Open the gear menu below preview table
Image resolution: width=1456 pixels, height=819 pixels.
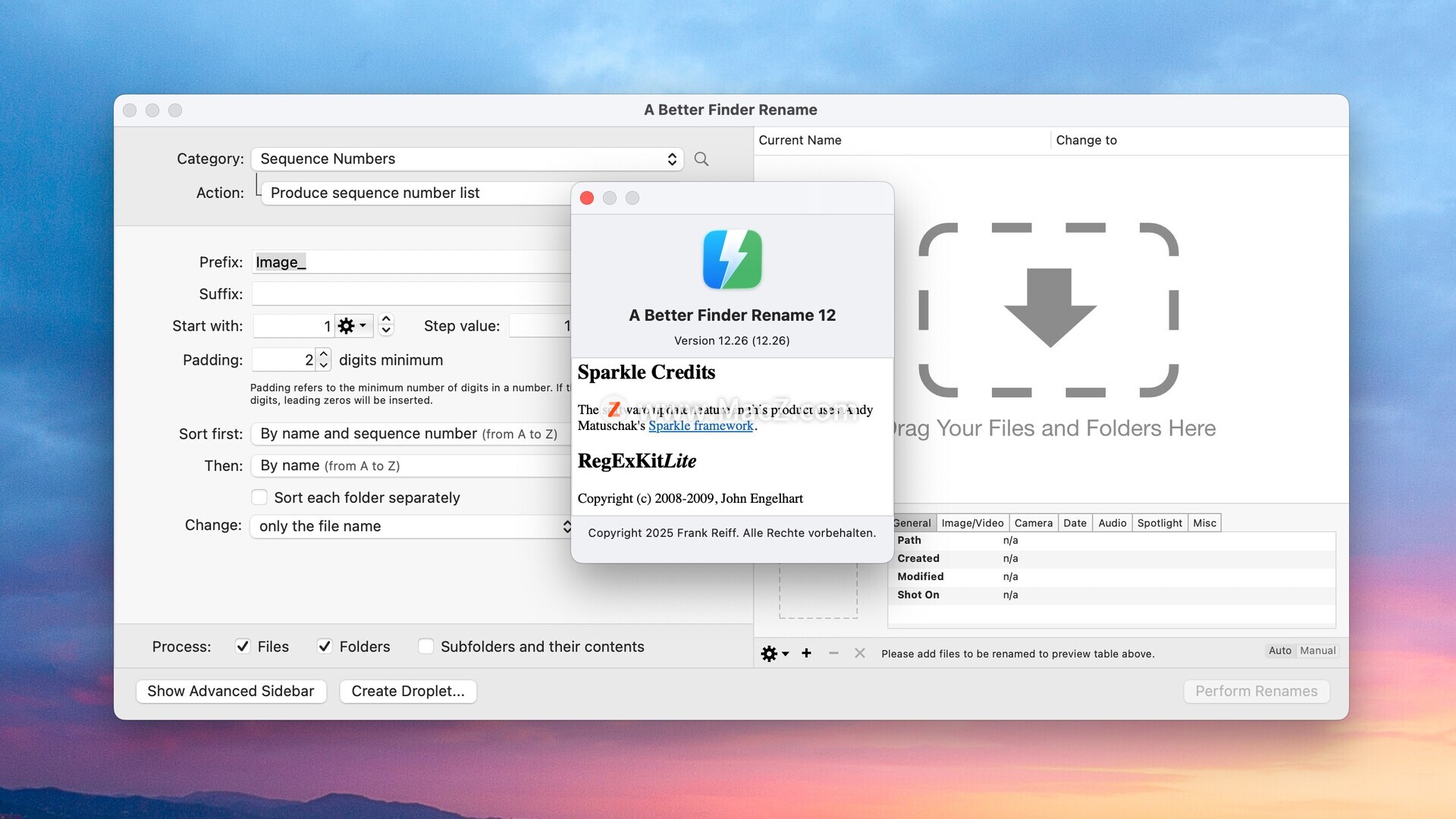coord(774,654)
